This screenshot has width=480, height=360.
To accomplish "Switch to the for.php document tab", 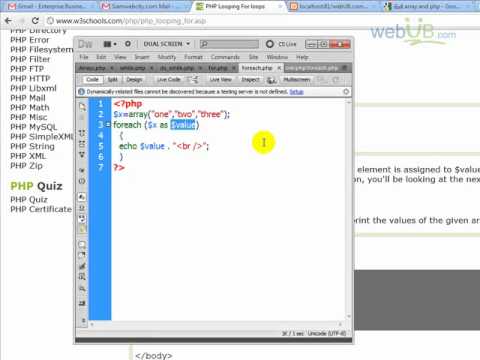I will pos(218,68).
